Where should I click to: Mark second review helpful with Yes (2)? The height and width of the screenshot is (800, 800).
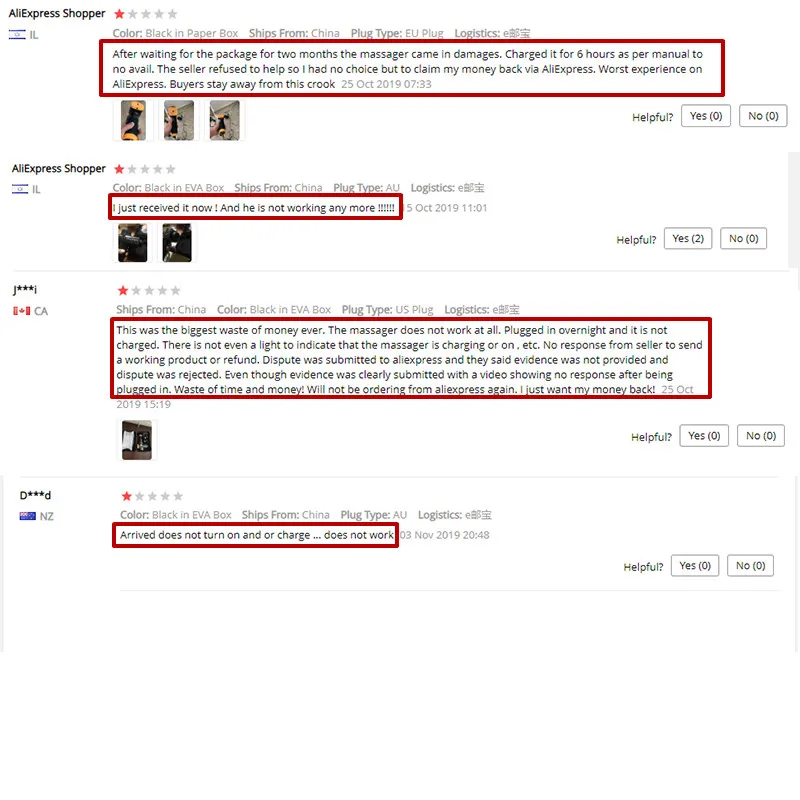(688, 238)
